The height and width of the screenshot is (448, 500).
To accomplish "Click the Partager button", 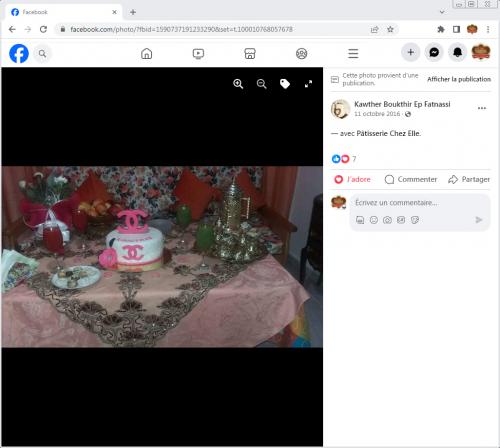I will [x=469, y=179].
